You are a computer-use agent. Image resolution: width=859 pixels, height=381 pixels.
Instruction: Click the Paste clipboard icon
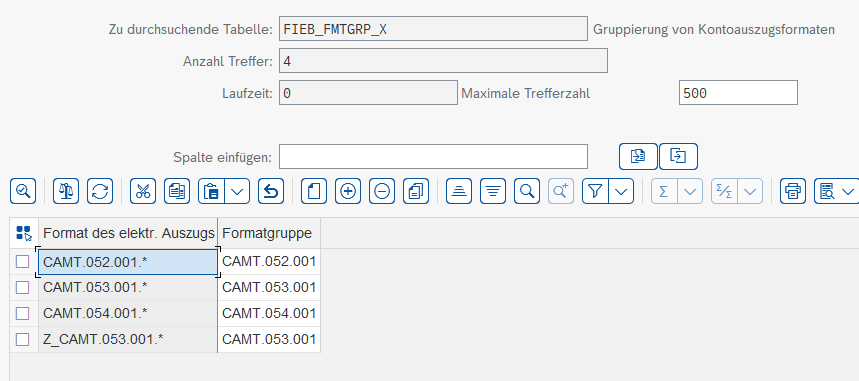point(211,191)
